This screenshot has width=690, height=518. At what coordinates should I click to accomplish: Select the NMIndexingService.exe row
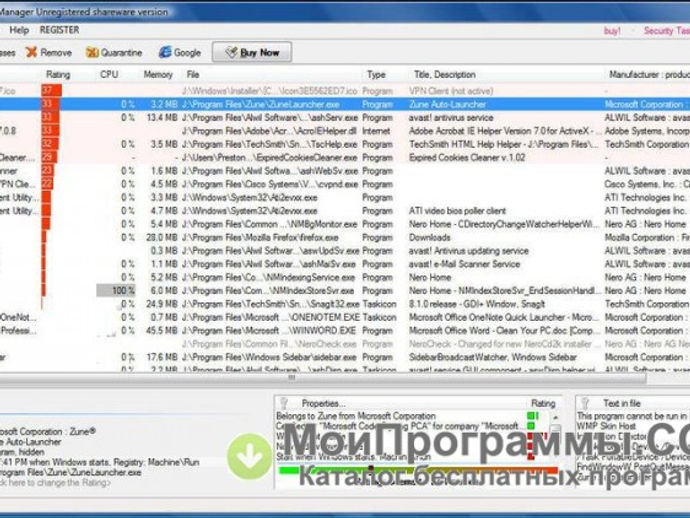[345, 277]
